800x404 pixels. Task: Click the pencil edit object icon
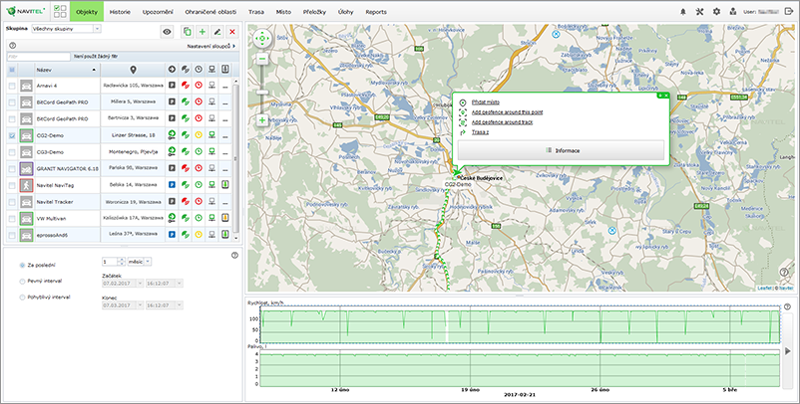click(x=217, y=33)
